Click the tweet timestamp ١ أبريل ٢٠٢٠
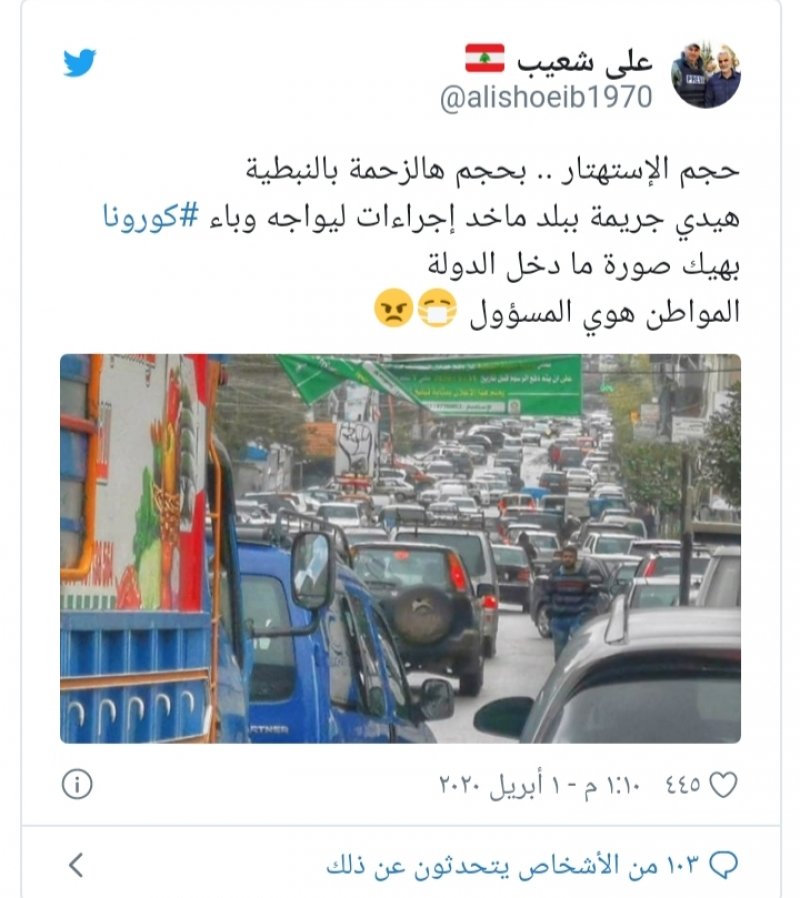The image size is (800, 898). pos(538,785)
